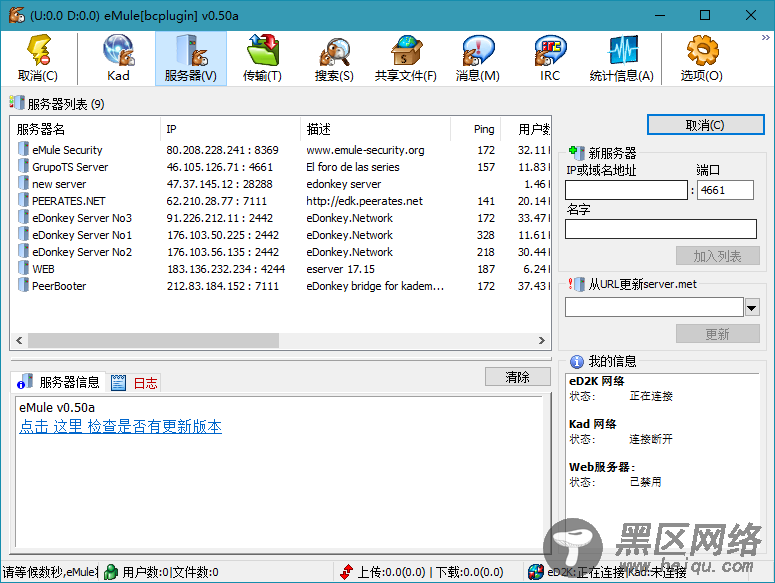Select the http://edk.peerates.net description

pos(364,201)
